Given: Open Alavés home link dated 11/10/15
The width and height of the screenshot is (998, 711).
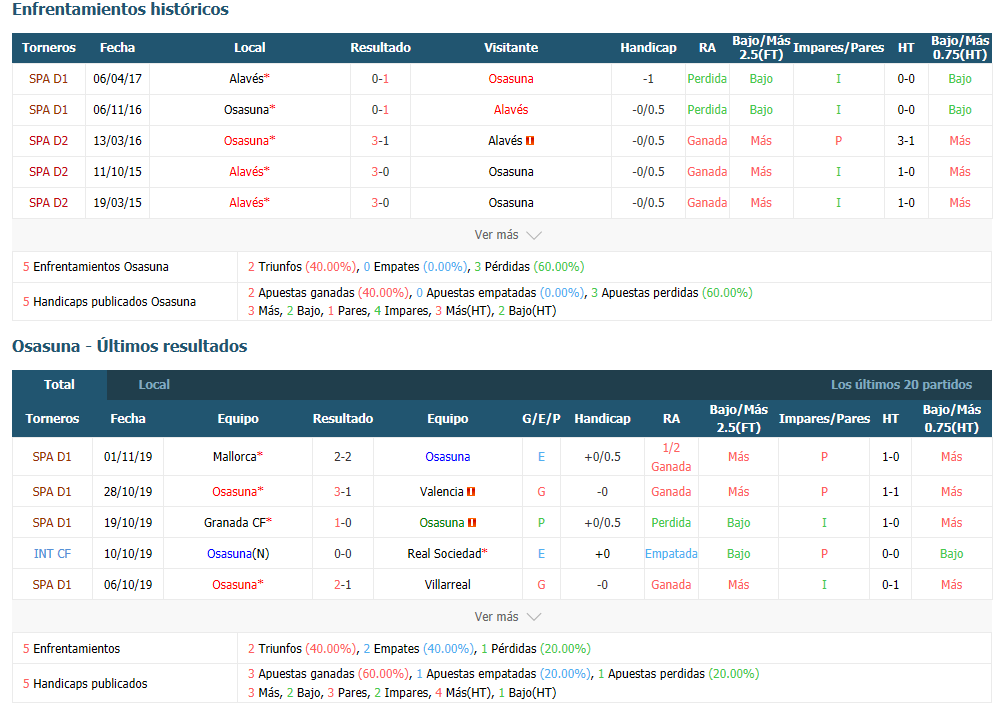Looking at the screenshot, I should point(246,172).
